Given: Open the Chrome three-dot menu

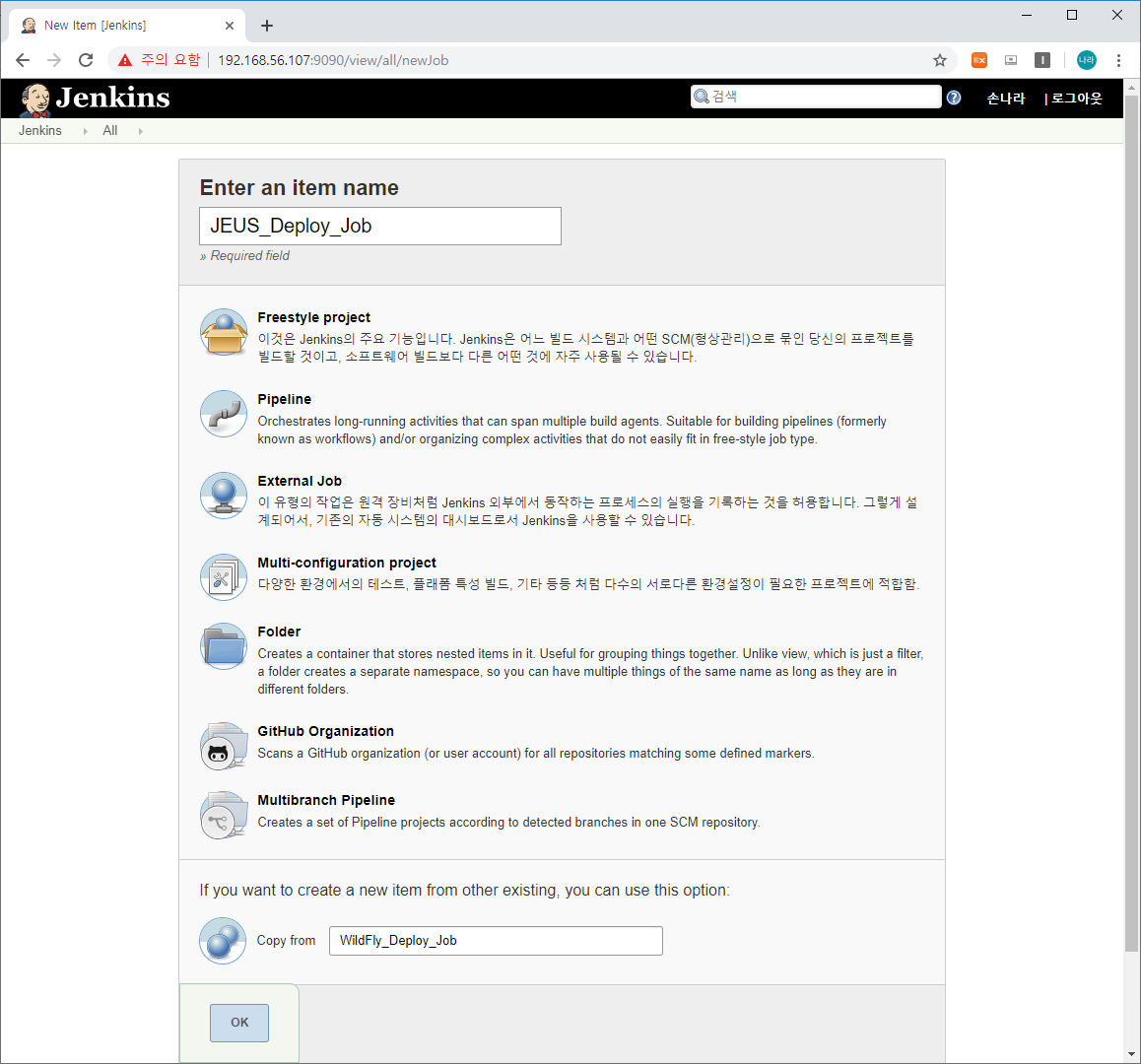Looking at the screenshot, I should [x=1118, y=60].
